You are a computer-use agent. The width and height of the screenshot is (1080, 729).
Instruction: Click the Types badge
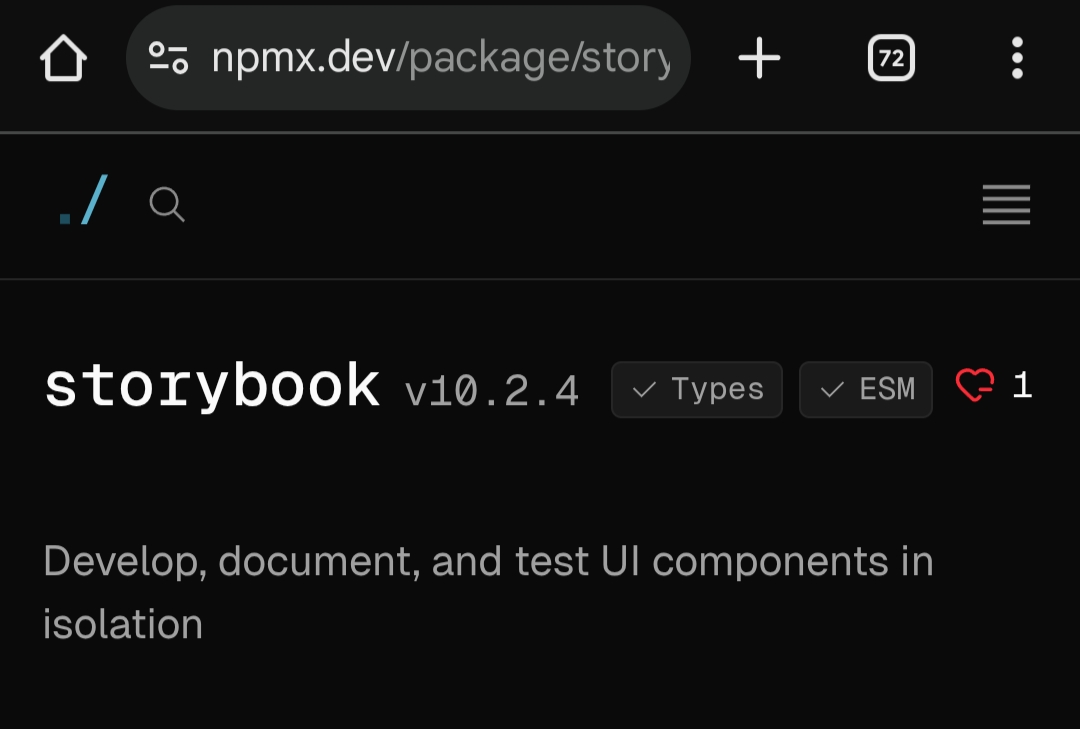pos(697,389)
